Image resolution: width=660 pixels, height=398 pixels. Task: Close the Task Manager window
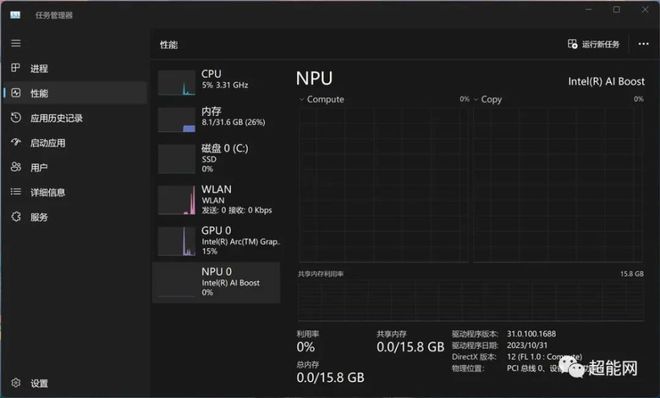pyautogui.click(x=645, y=9)
